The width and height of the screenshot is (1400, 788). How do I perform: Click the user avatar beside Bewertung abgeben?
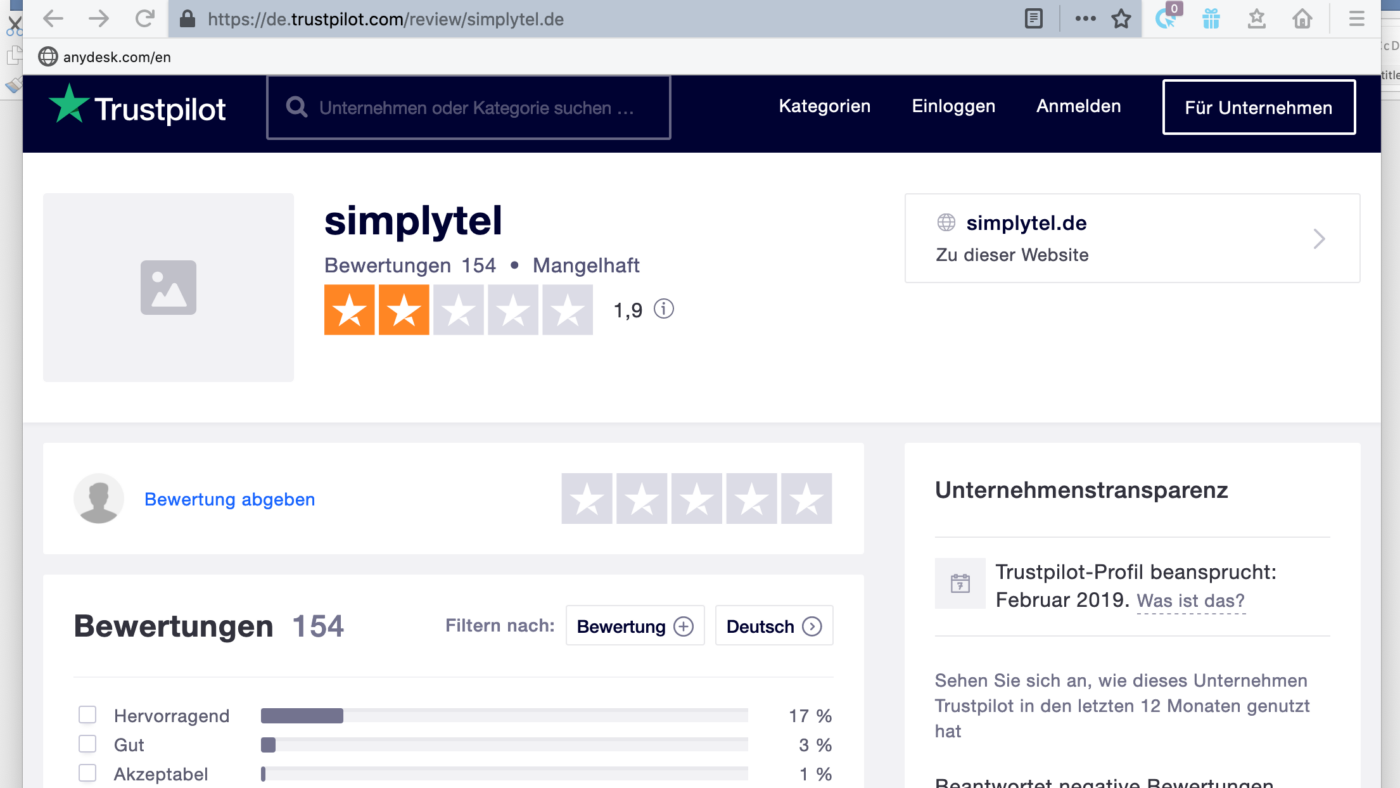point(99,499)
